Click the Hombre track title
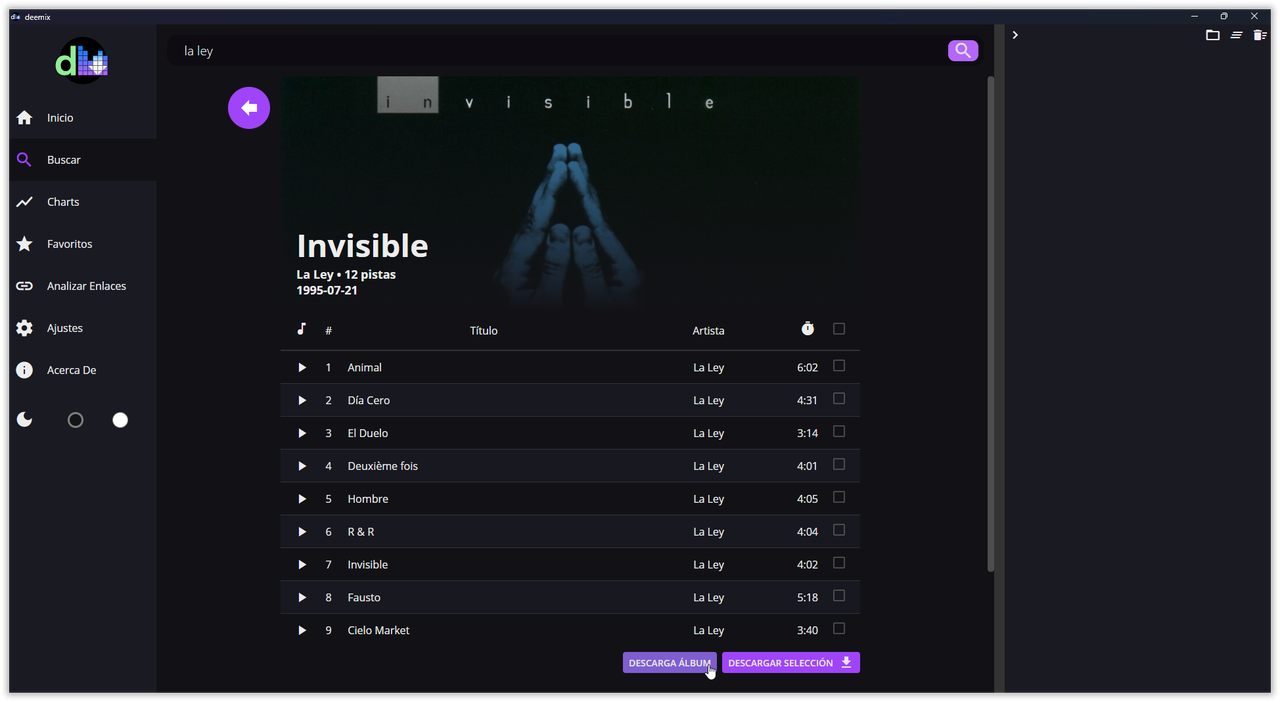The height and width of the screenshot is (702, 1280). pyautogui.click(x=368, y=499)
